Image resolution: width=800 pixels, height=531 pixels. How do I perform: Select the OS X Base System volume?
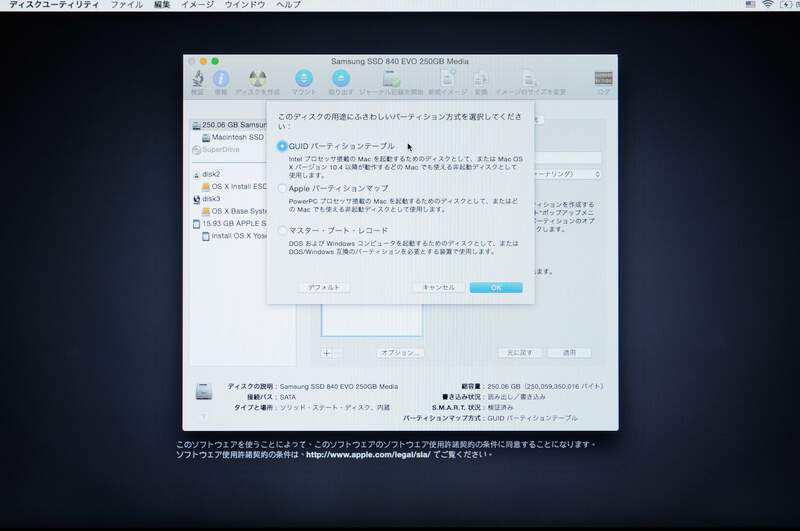[234, 211]
